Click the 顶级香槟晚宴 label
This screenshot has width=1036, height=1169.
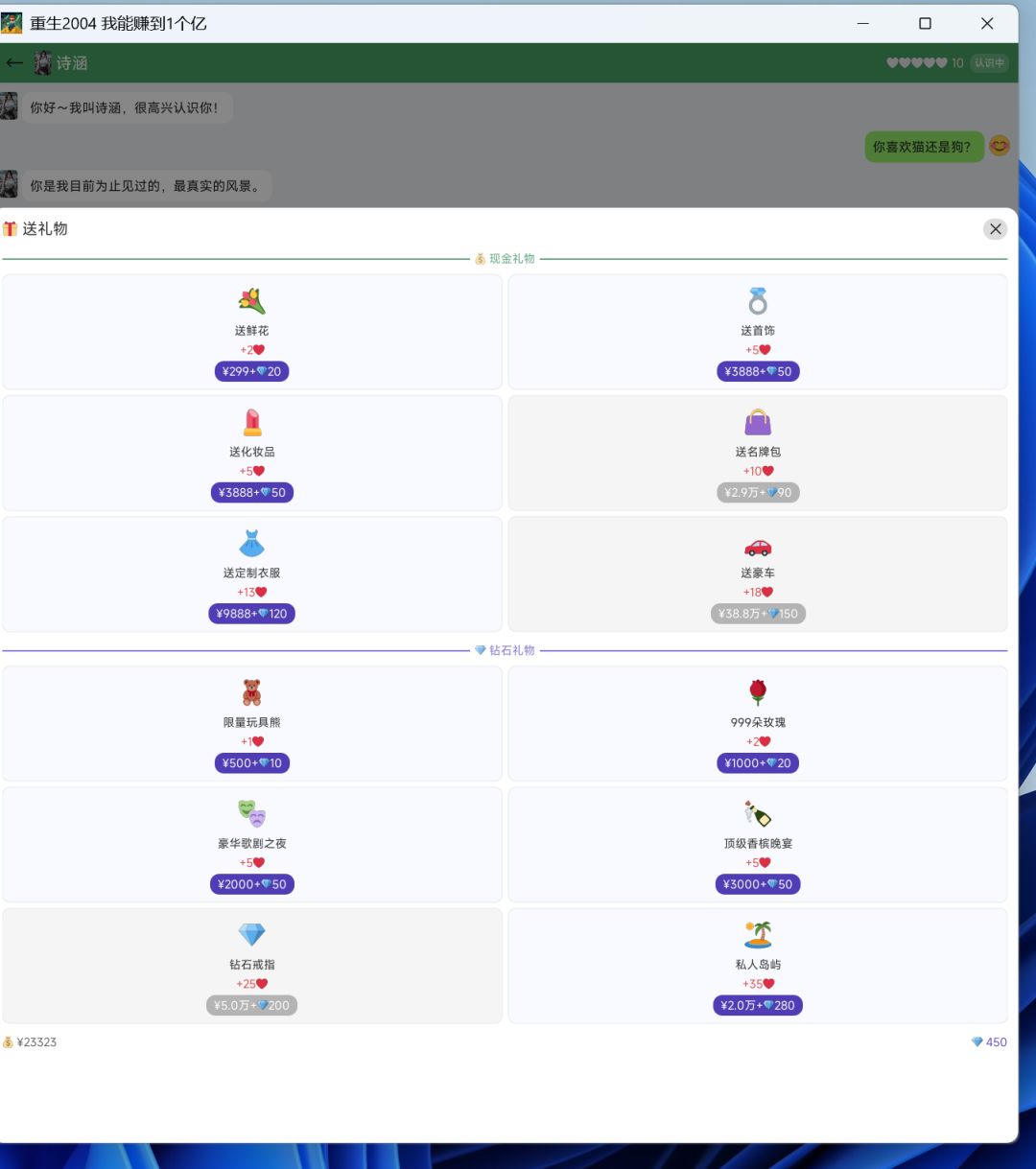tap(758, 843)
